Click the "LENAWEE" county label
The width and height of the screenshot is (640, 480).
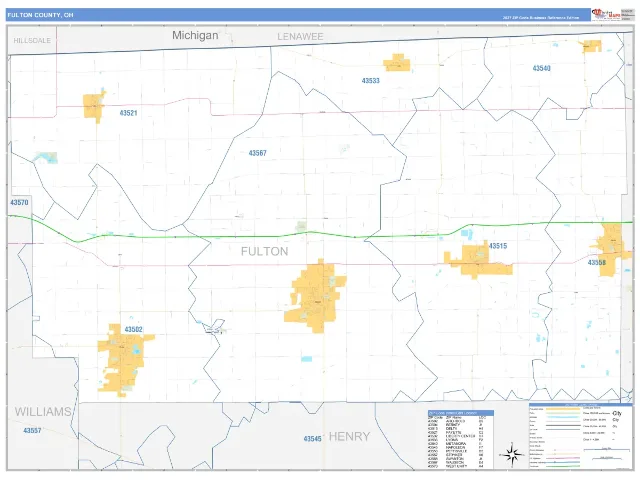(300, 37)
